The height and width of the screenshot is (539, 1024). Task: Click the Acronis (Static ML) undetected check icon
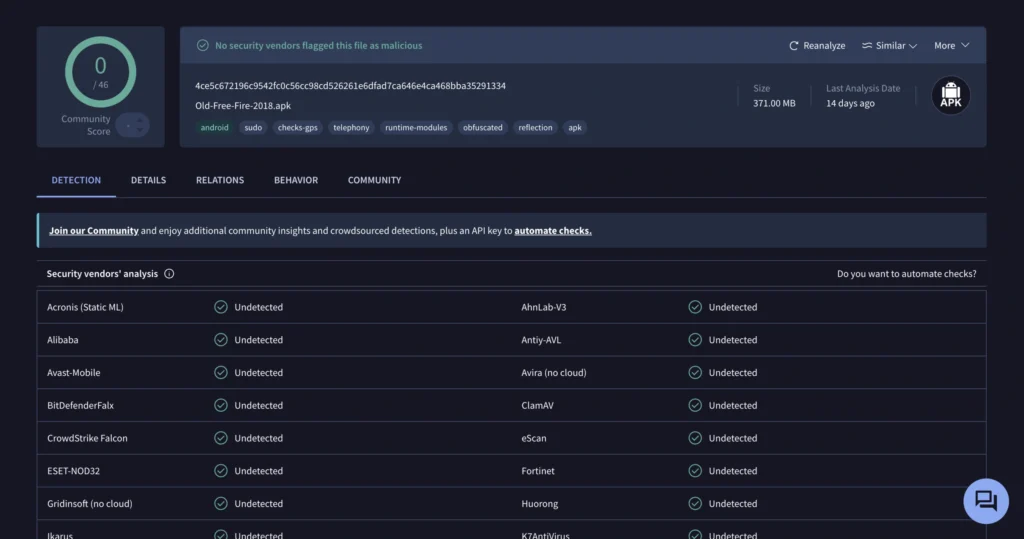click(x=221, y=307)
